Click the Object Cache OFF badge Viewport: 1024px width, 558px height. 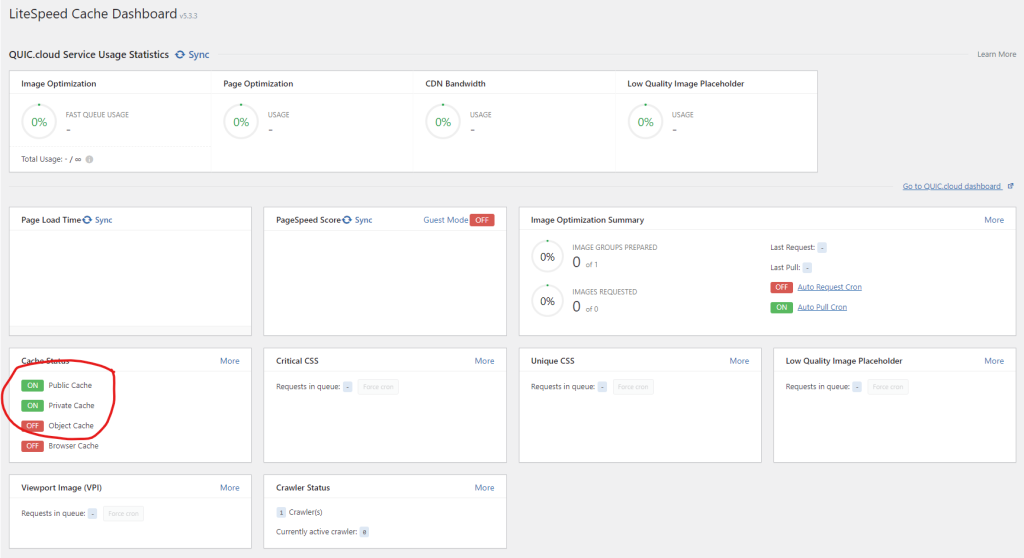32,426
